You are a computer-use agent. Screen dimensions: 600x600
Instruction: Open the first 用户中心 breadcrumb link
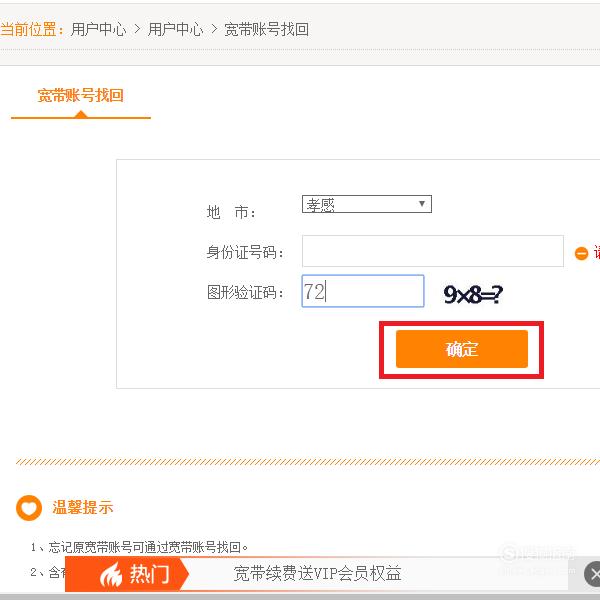coord(98,29)
